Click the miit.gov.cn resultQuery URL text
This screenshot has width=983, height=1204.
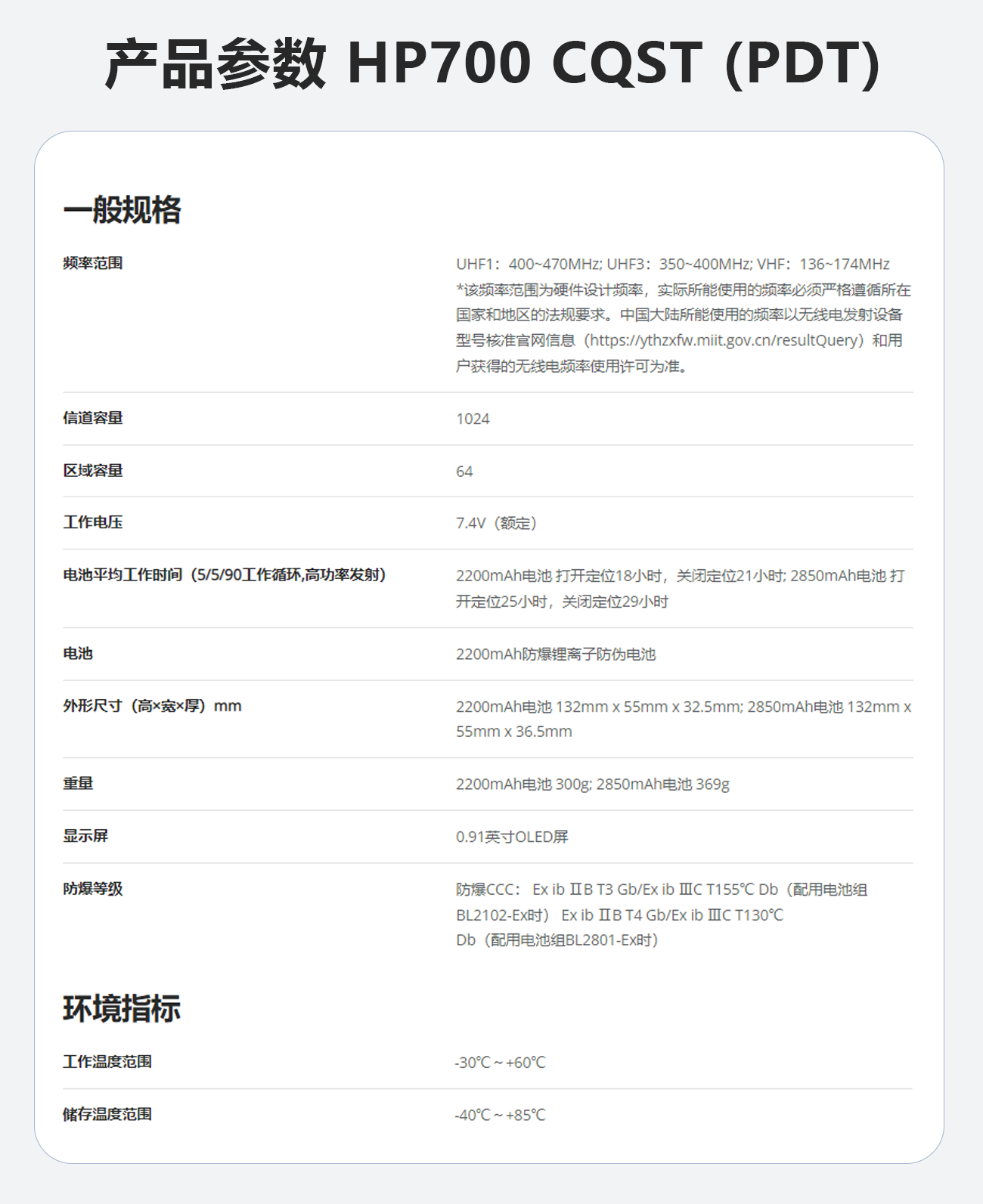[x=725, y=340]
